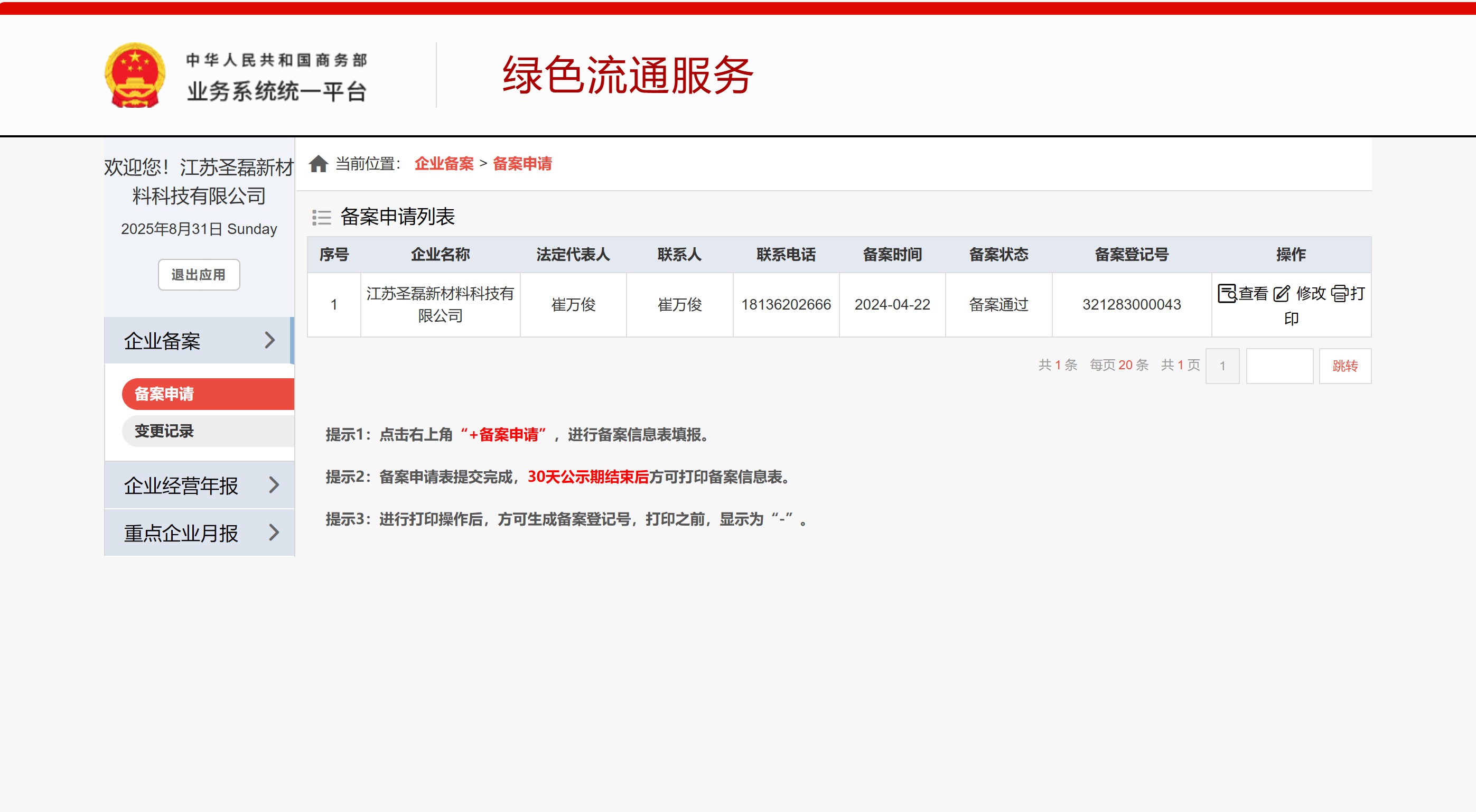The height and width of the screenshot is (812, 1476).
Task: Click the national emblem logo
Action: (x=135, y=75)
